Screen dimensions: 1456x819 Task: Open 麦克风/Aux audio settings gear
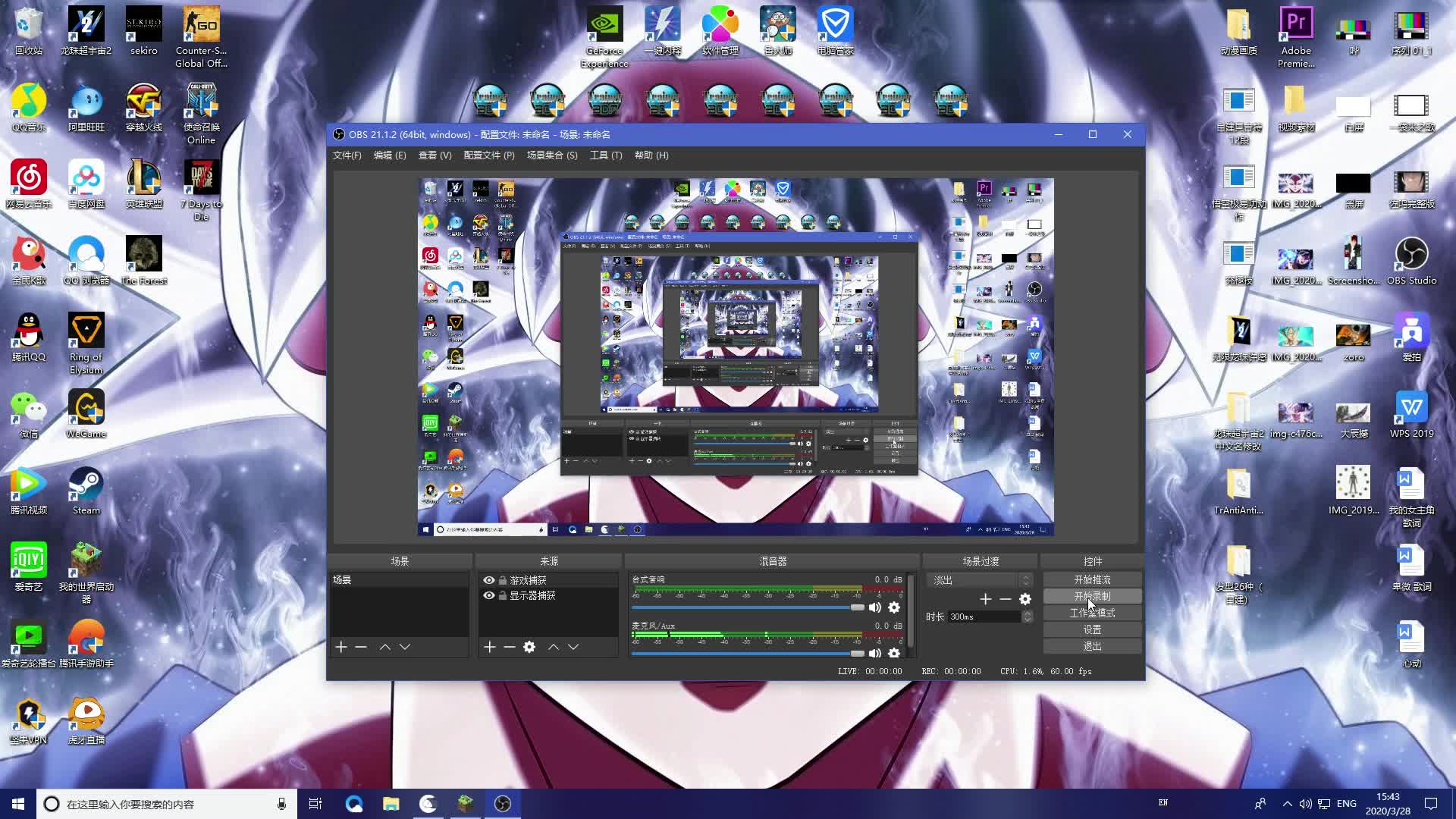(894, 653)
